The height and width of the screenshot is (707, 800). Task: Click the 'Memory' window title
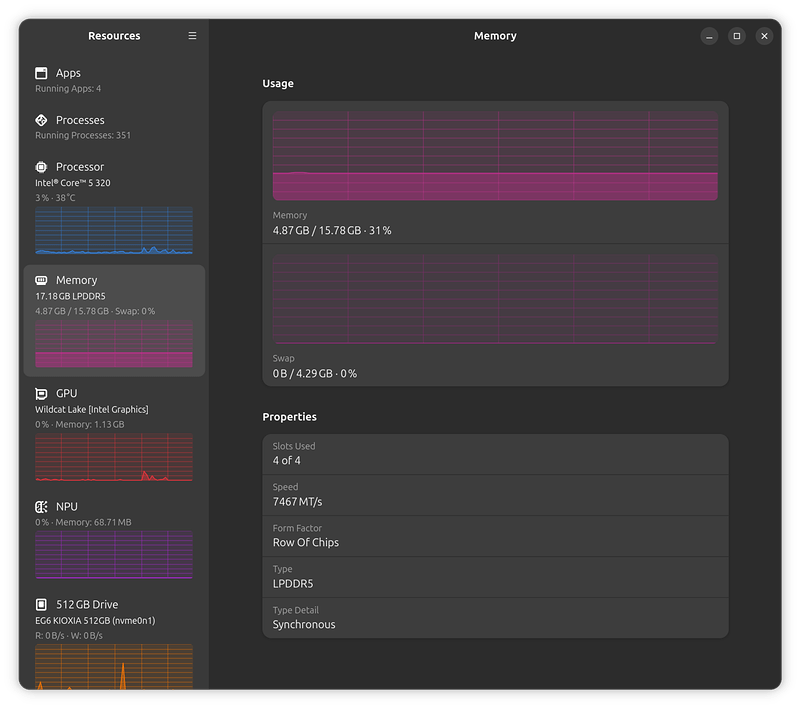click(x=495, y=36)
